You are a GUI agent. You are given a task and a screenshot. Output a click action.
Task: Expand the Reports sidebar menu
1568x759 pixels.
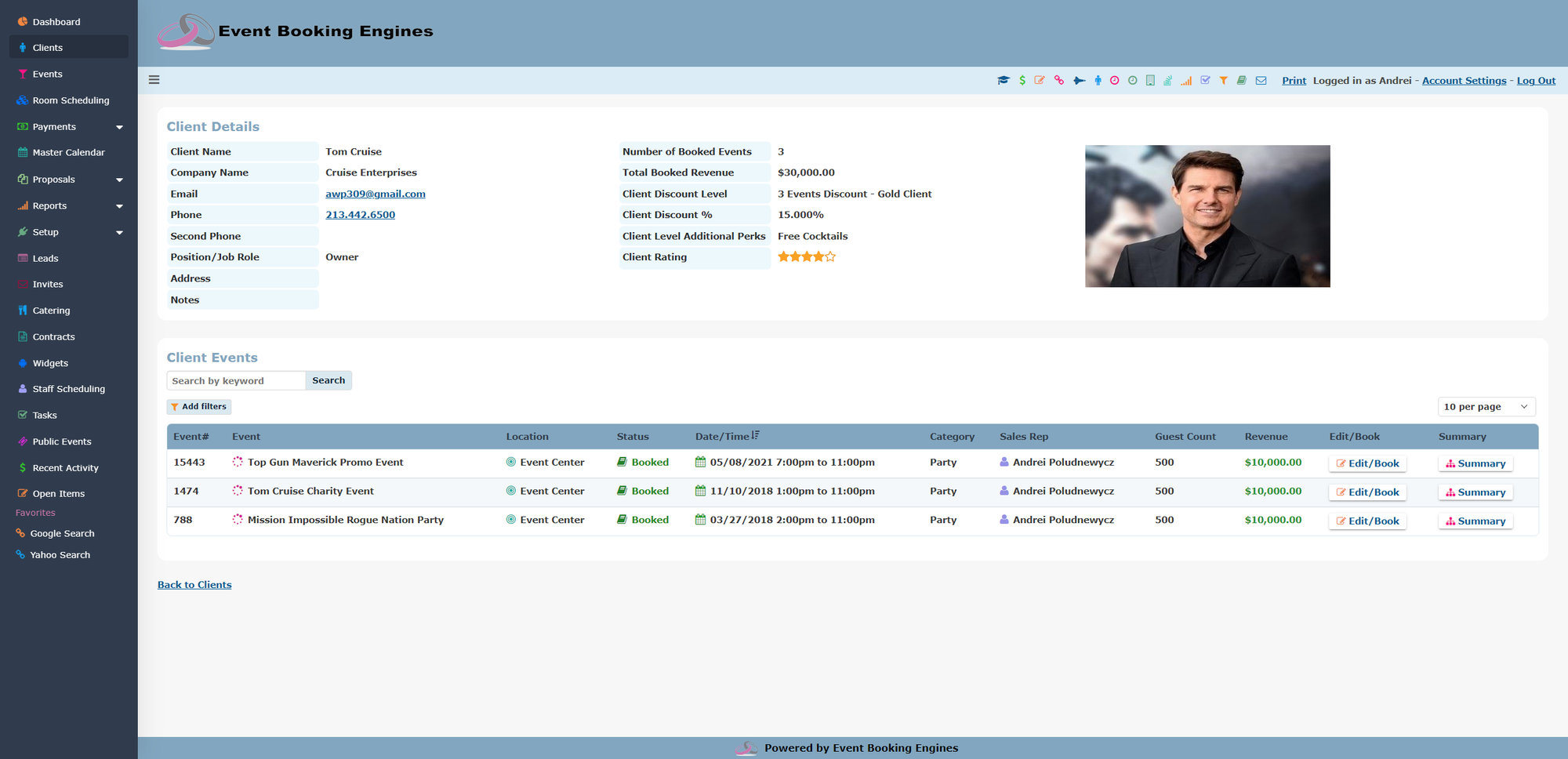119,206
